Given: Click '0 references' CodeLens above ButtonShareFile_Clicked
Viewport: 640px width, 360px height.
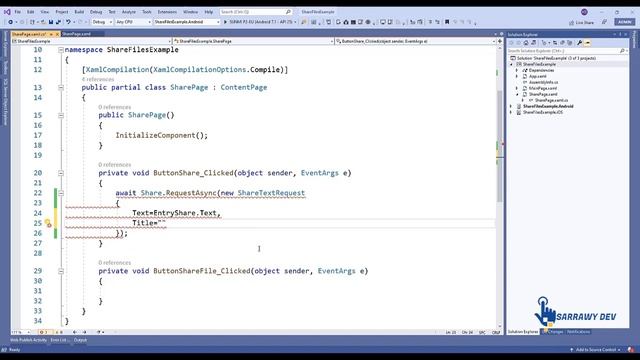Looking at the screenshot, I should 115,262.
